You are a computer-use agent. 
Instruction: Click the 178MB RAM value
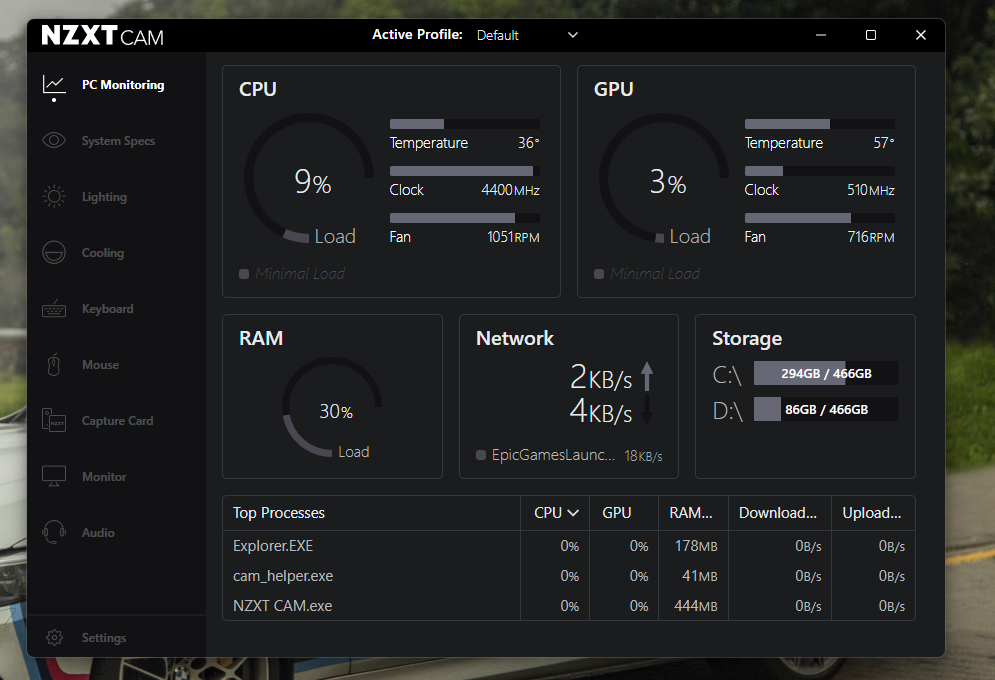click(695, 546)
